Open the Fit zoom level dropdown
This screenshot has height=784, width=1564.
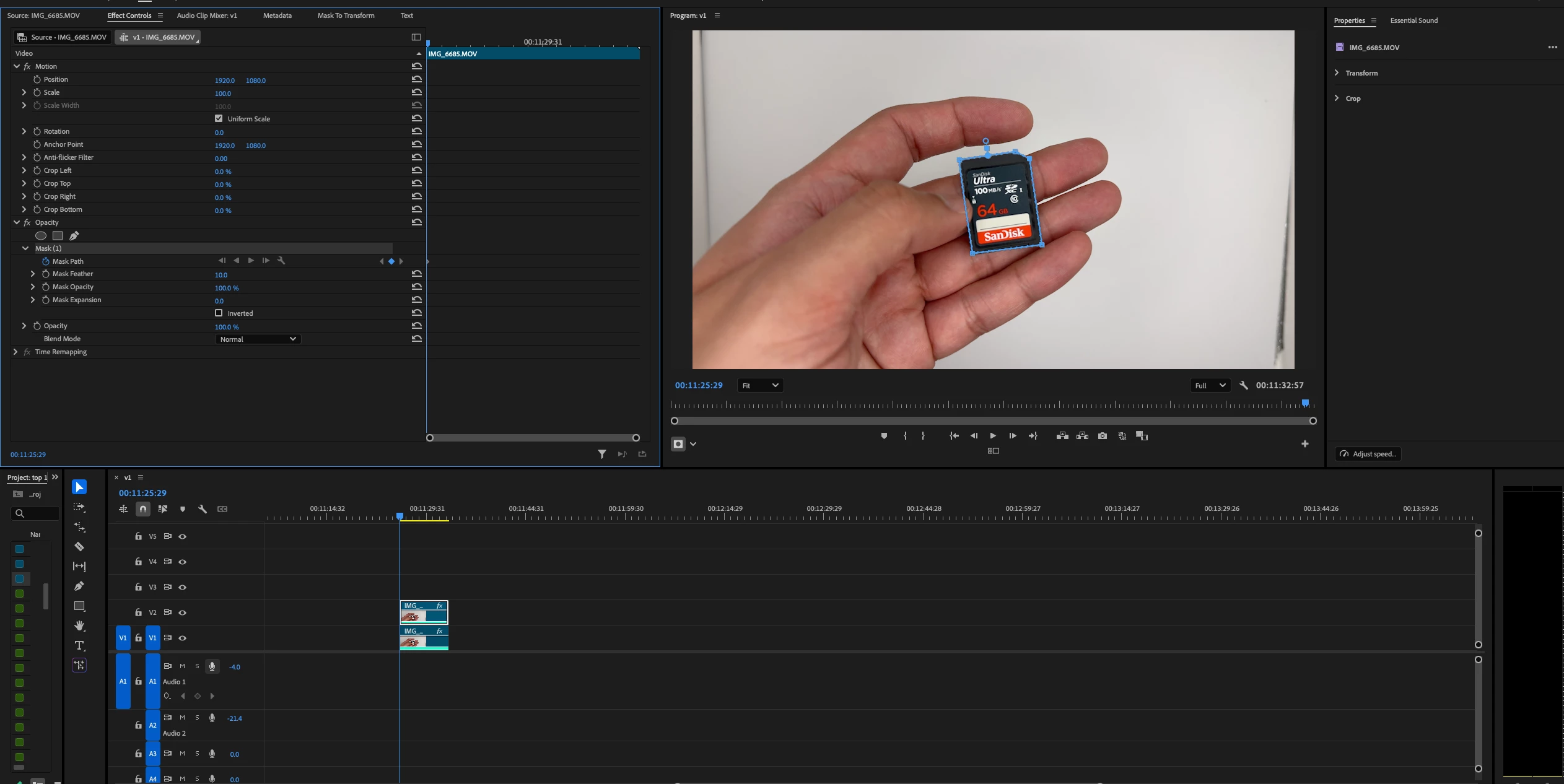click(760, 386)
